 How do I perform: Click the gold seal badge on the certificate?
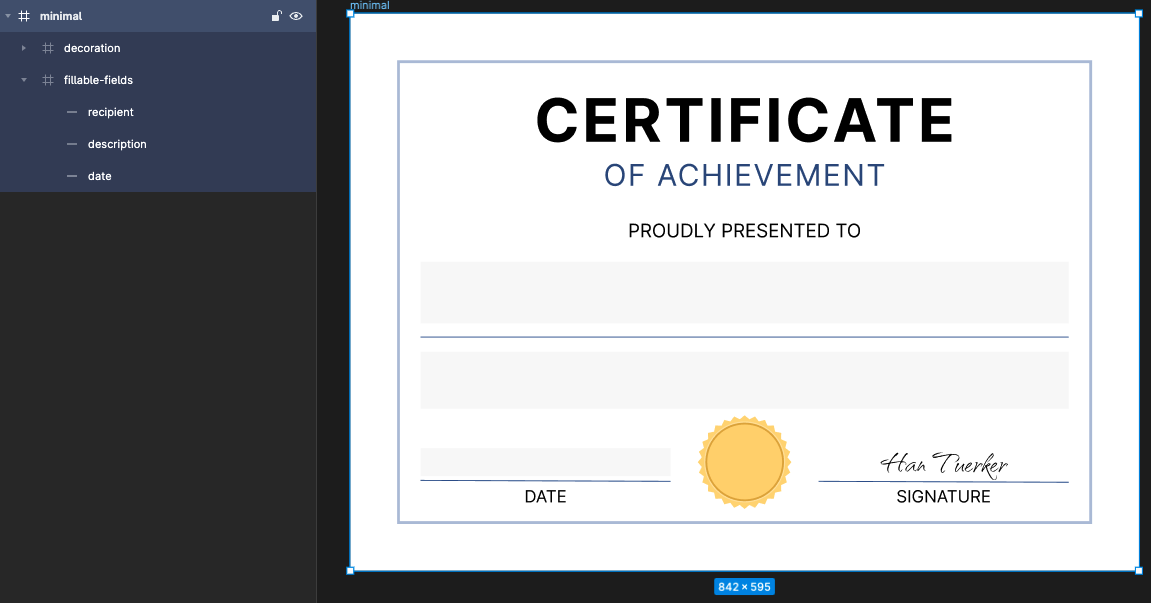tap(744, 462)
